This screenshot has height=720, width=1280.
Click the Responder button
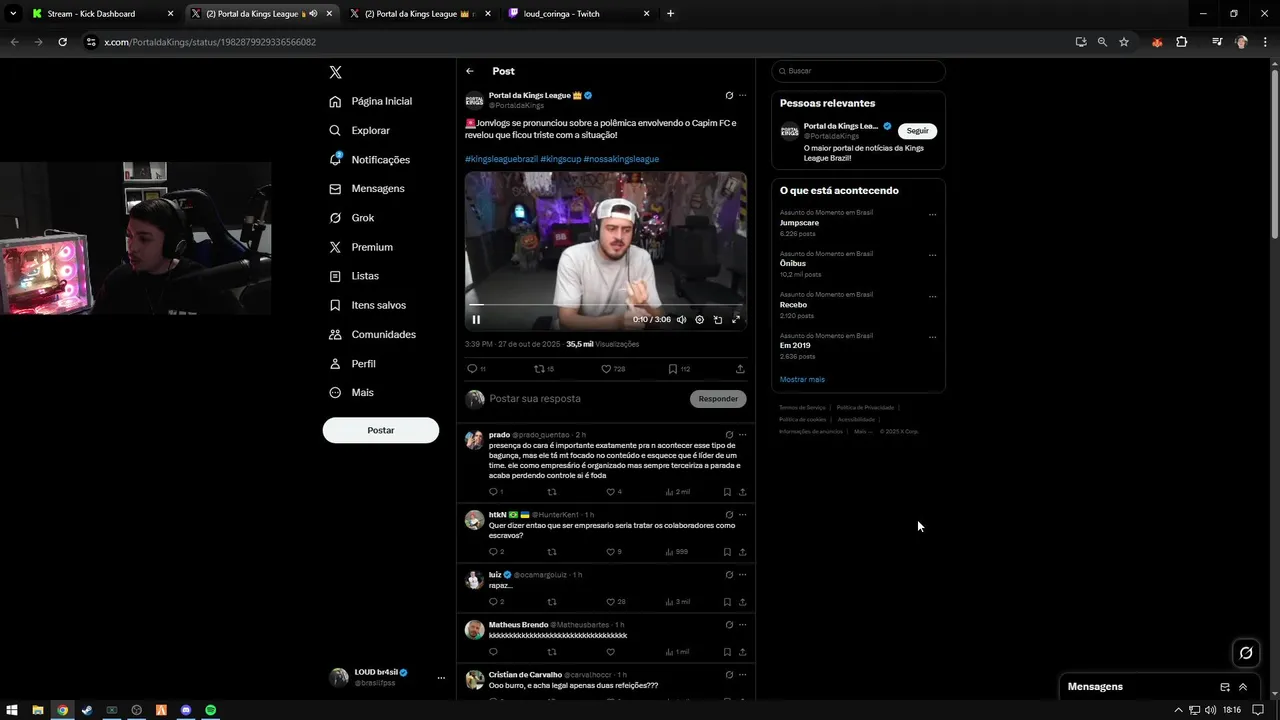click(718, 399)
